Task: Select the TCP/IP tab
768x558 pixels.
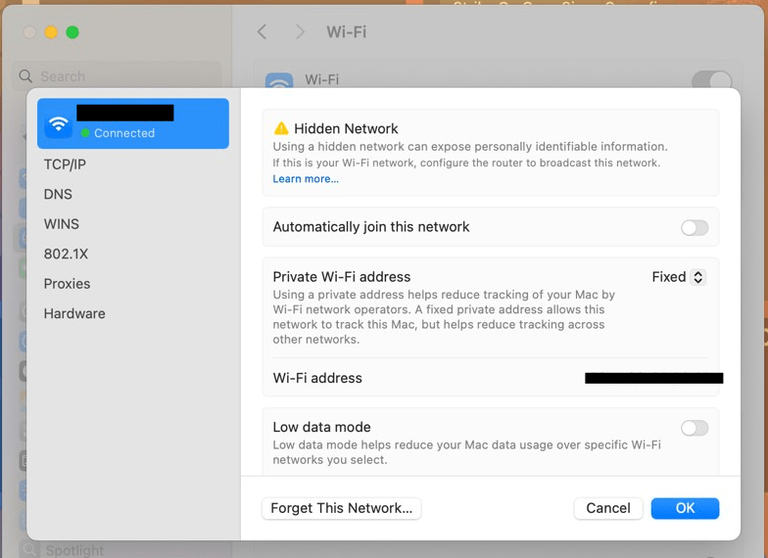Action: pos(65,164)
